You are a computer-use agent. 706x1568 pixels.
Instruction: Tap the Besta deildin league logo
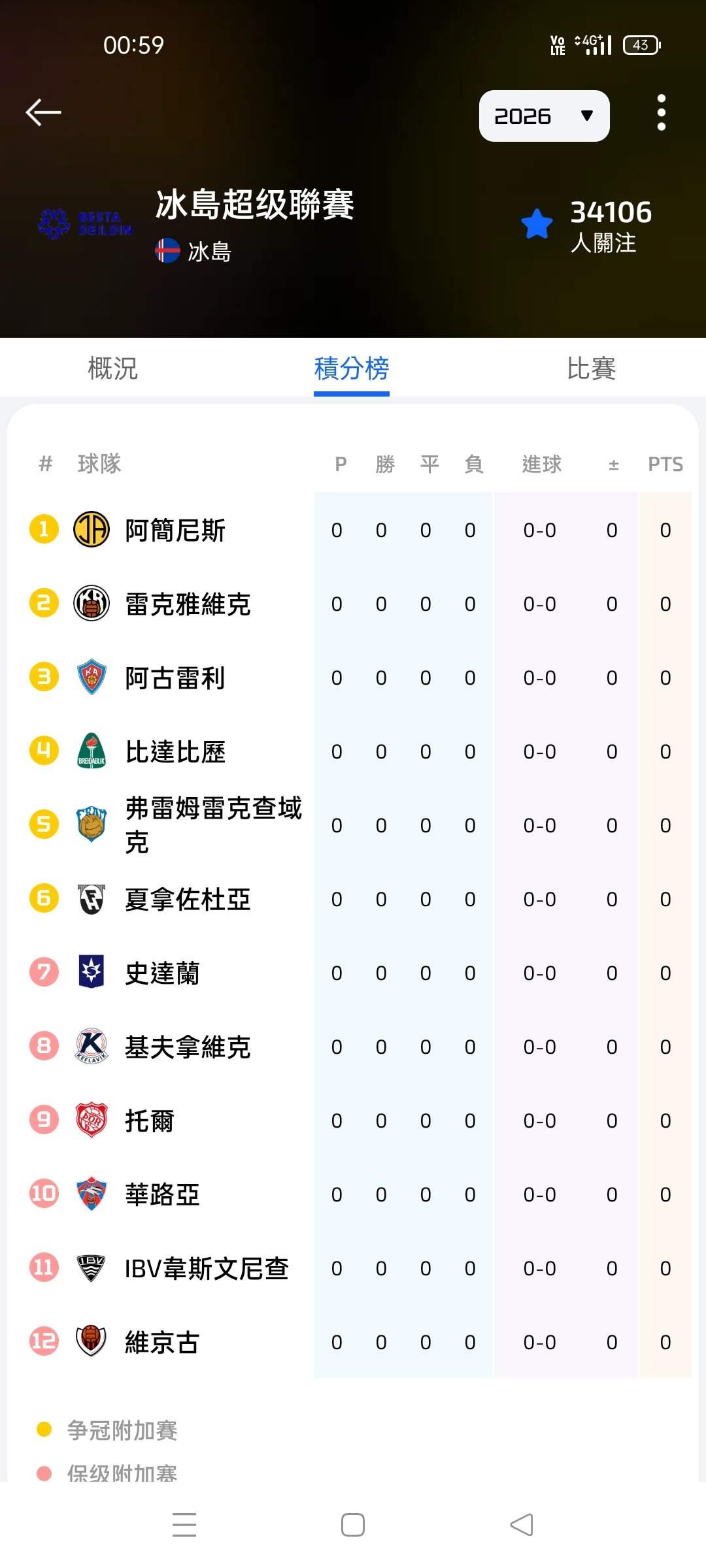point(85,224)
